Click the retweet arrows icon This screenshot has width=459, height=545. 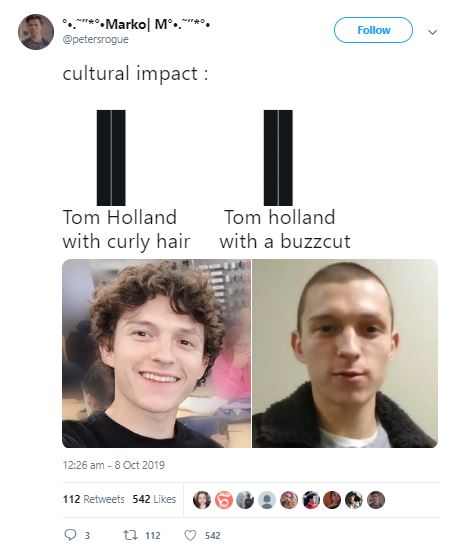point(131,535)
